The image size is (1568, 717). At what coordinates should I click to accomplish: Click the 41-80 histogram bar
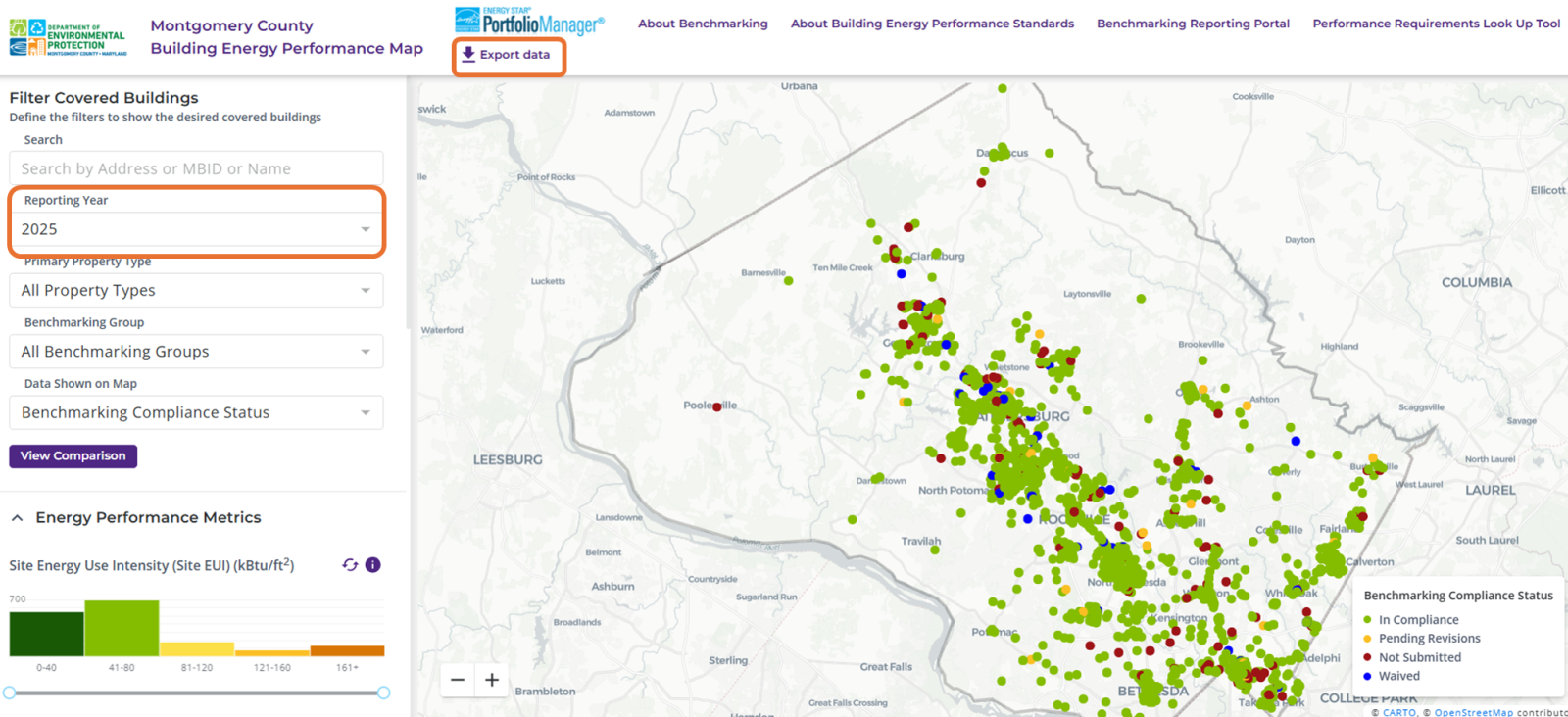pos(122,629)
